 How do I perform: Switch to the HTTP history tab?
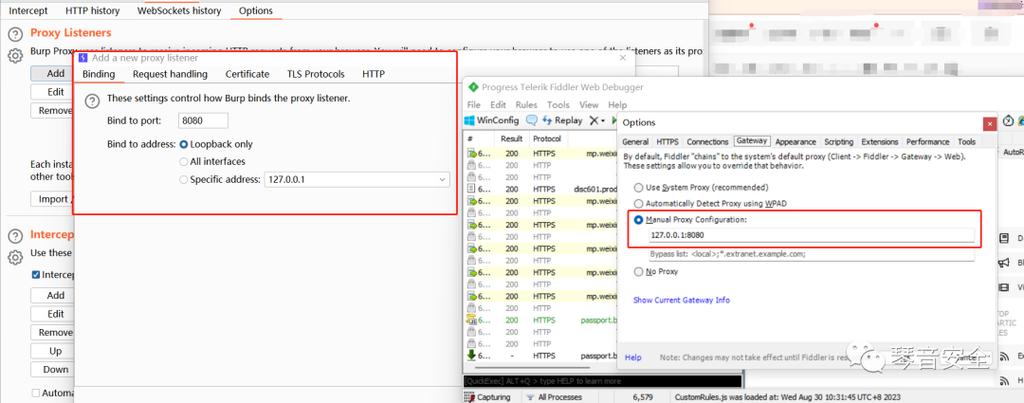click(x=92, y=10)
